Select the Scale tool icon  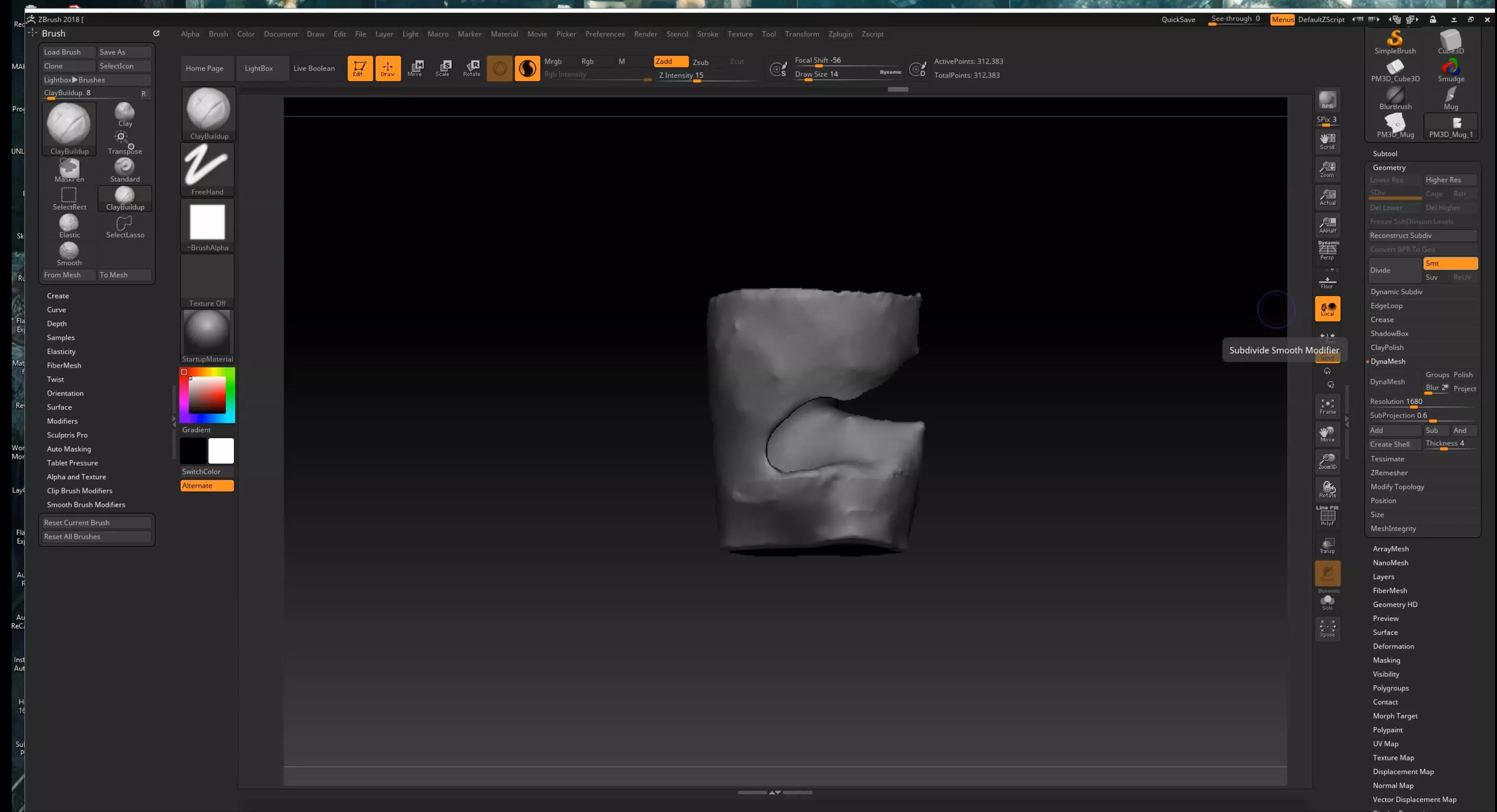[443, 68]
